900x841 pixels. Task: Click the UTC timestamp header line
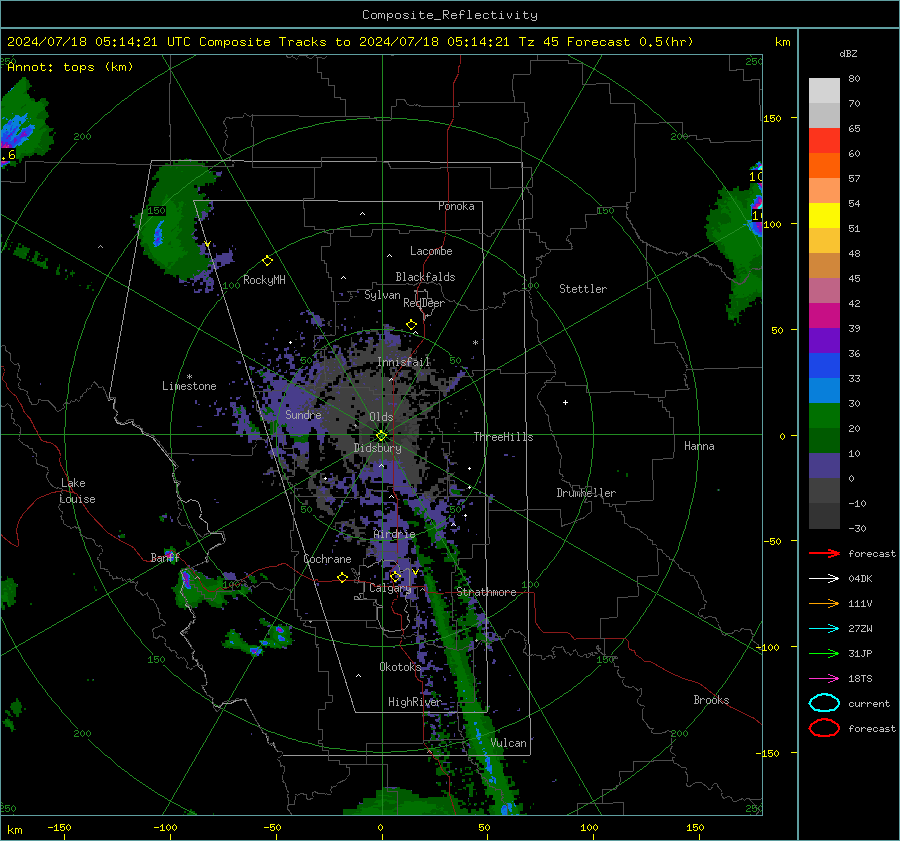(350, 42)
